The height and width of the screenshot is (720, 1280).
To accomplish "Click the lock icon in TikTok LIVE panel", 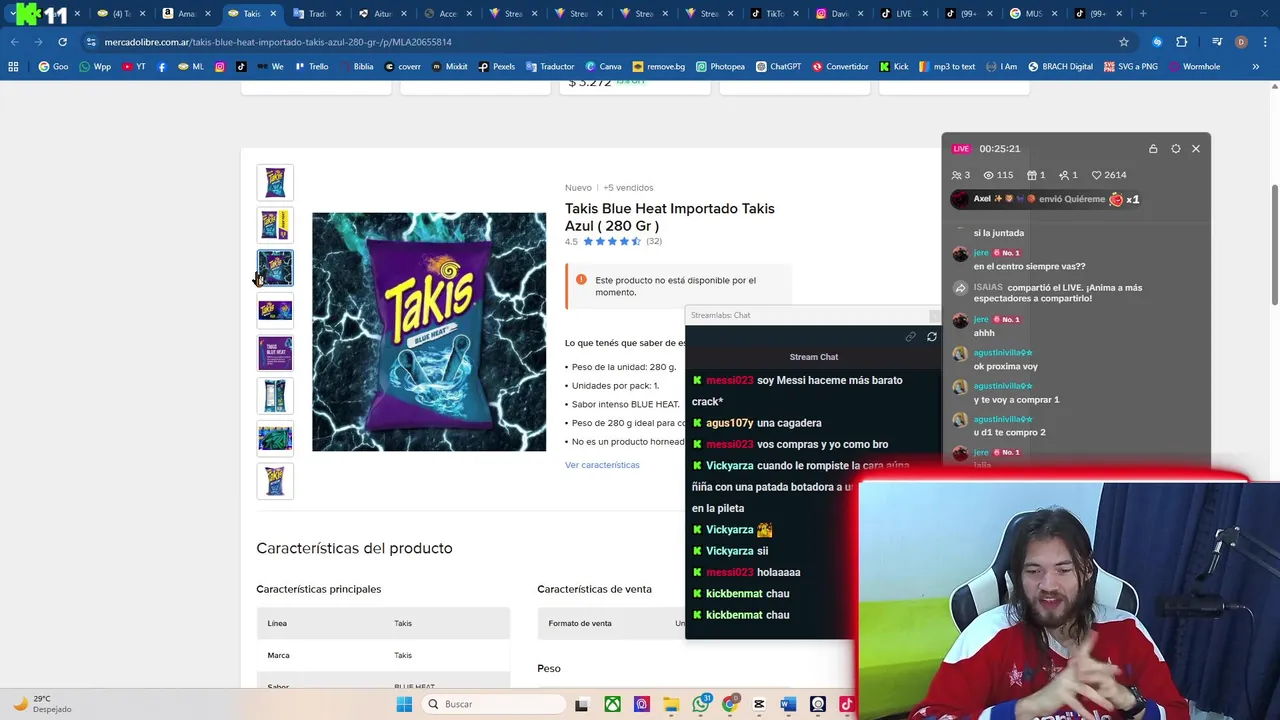I will click(1153, 149).
